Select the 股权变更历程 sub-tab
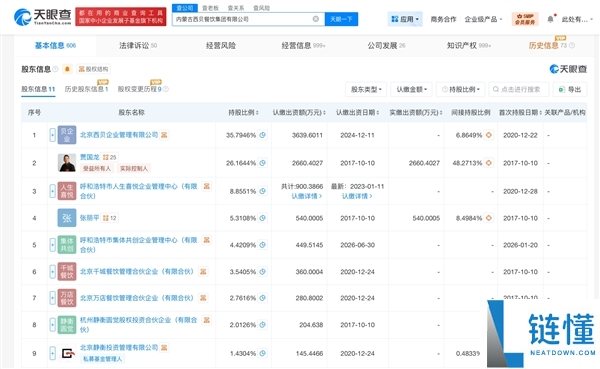The width and height of the screenshot is (600, 369). tap(140, 89)
